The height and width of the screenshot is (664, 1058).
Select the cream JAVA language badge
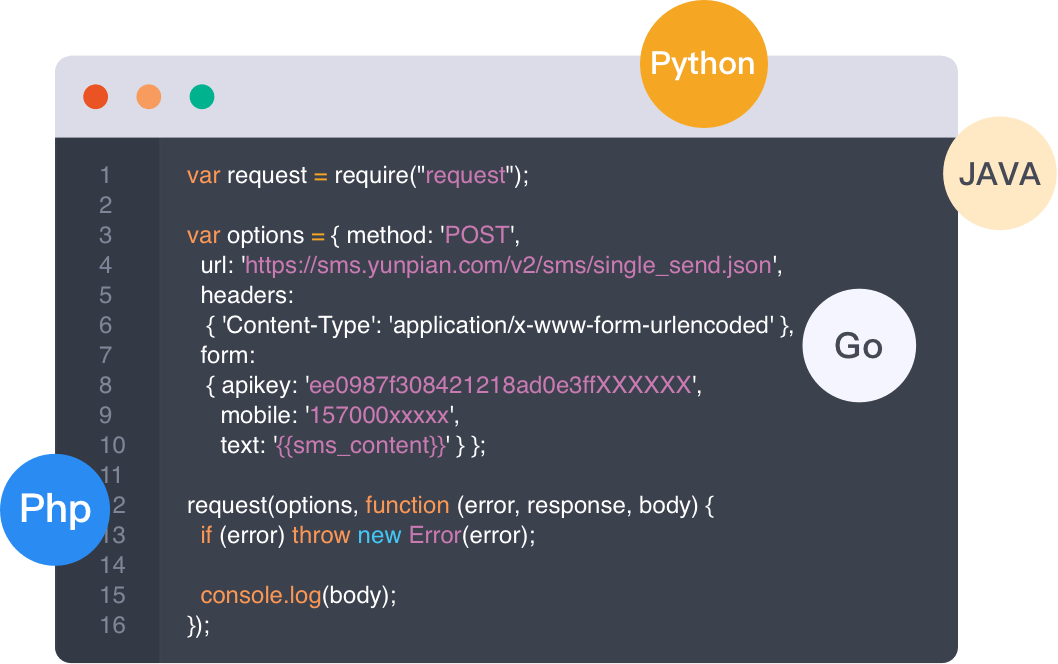[x=999, y=175]
